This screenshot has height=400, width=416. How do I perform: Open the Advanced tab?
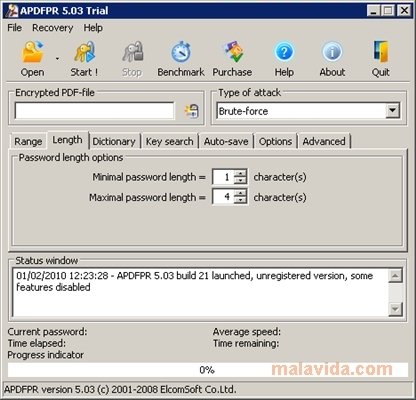click(x=324, y=141)
